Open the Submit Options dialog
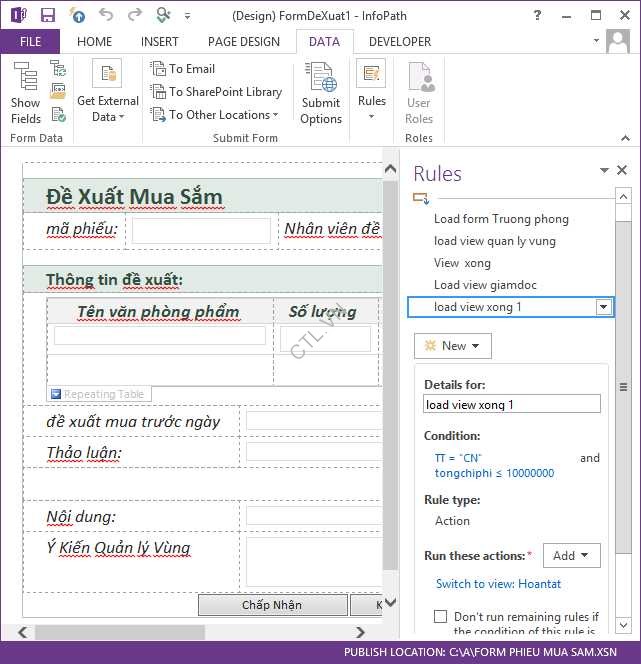 pos(321,93)
